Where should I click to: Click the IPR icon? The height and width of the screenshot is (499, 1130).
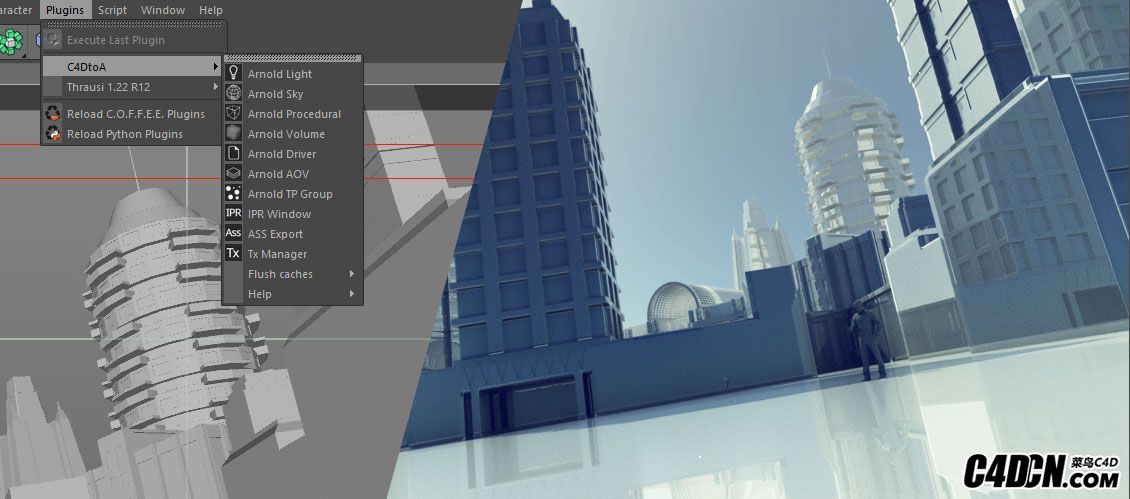233,213
